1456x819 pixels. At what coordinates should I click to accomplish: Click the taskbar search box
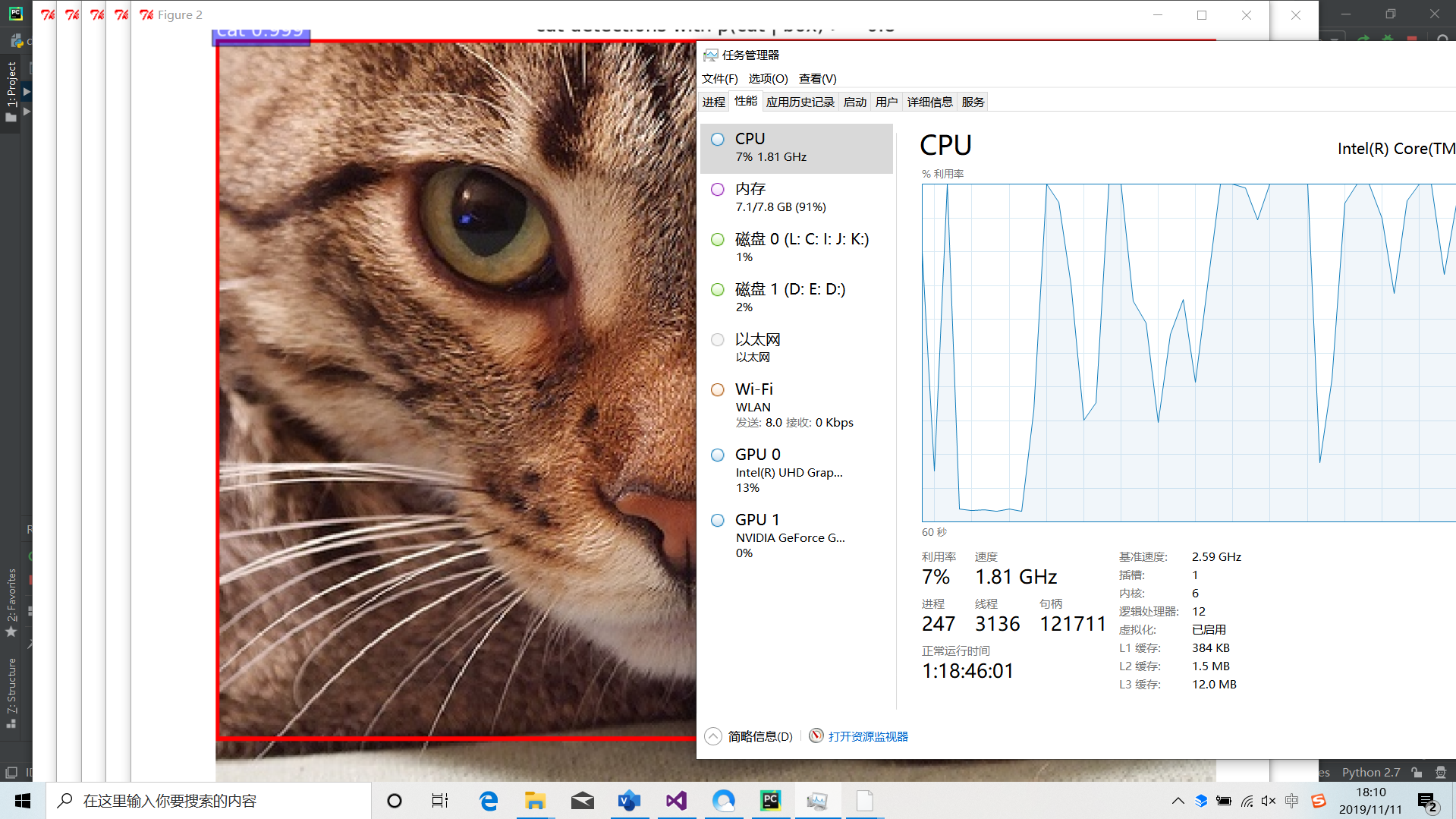click(209, 801)
